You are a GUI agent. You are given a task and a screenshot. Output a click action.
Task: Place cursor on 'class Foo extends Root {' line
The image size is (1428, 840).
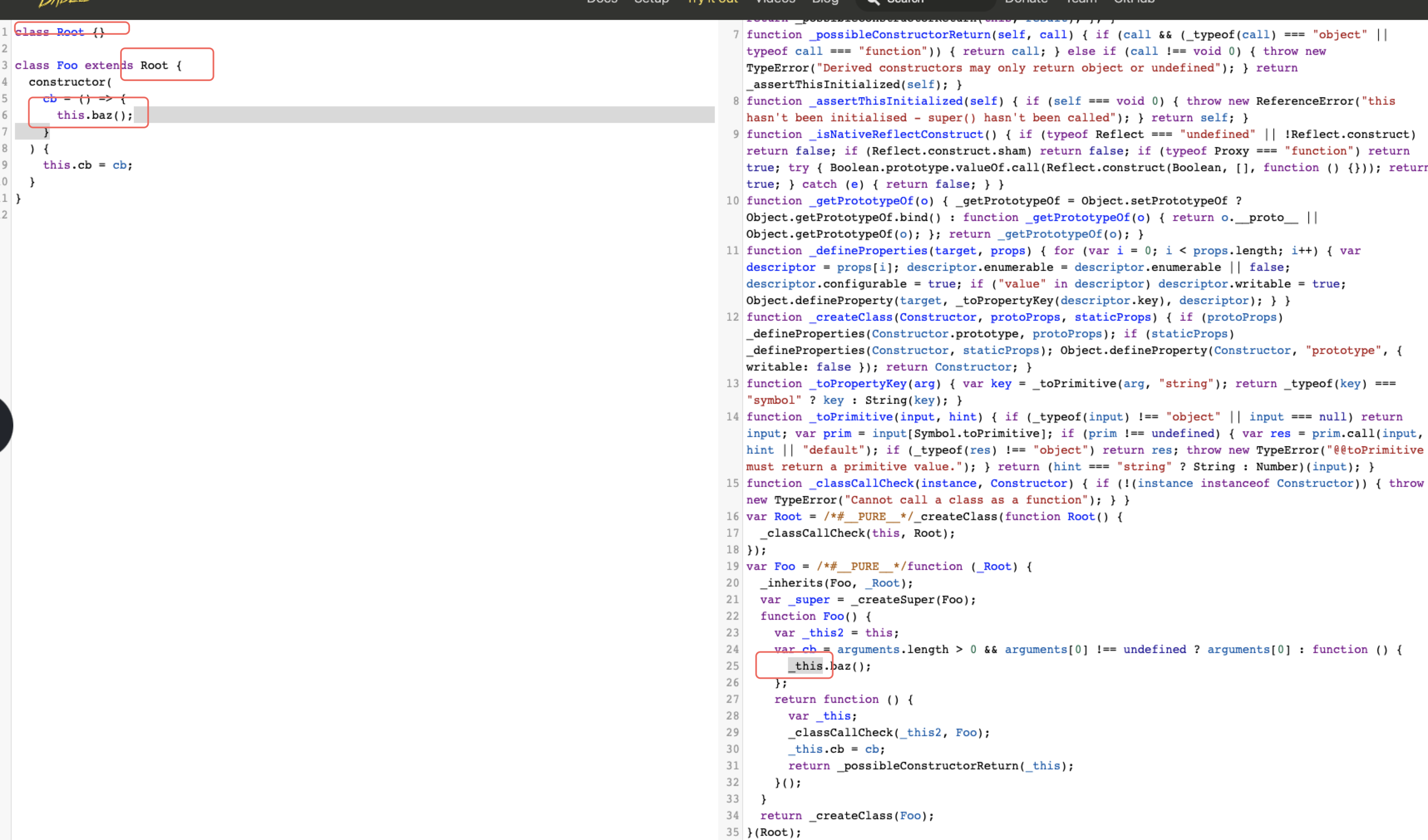tap(98, 65)
